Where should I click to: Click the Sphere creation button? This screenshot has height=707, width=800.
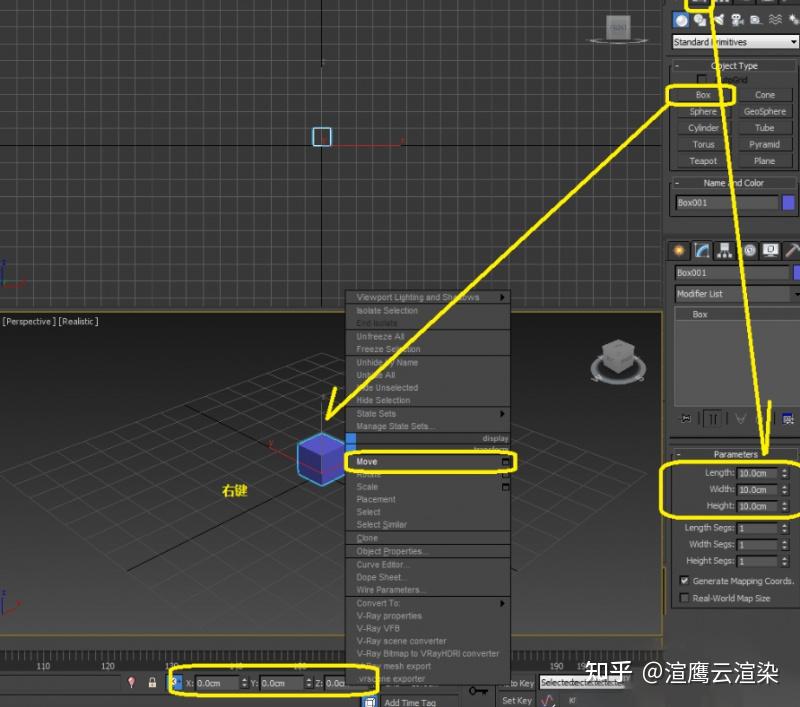pyautogui.click(x=703, y=111)
